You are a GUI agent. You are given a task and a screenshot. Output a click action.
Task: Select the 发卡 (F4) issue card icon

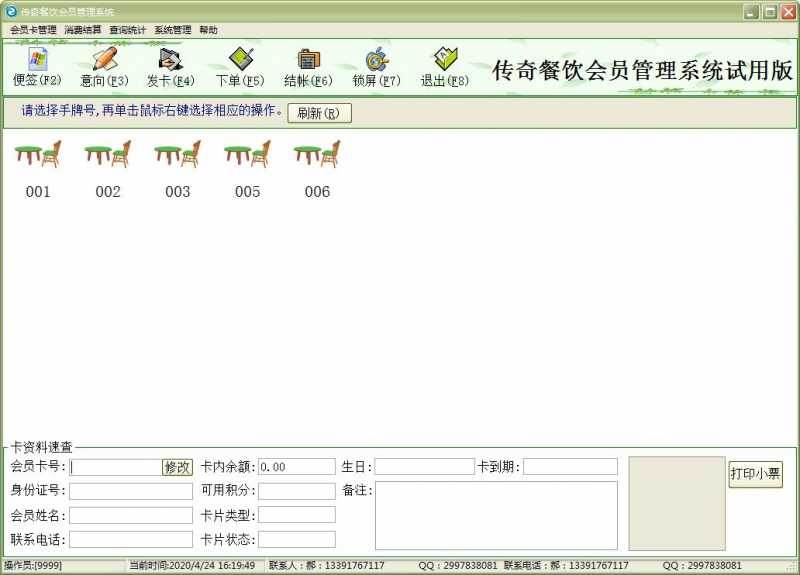click(x=171, y=66)
